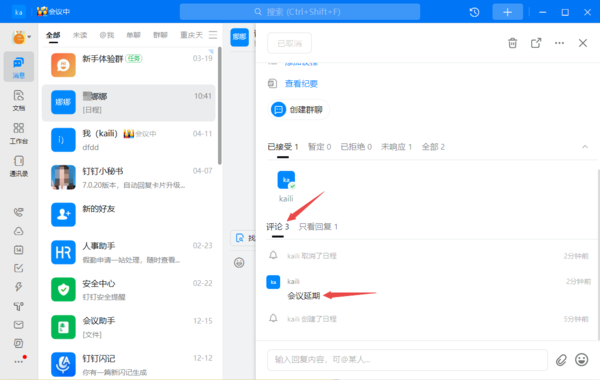The width and height of the screenshot is (600, 380).
Task: Open the phone calls icon in sidebar
Action: 18,212
